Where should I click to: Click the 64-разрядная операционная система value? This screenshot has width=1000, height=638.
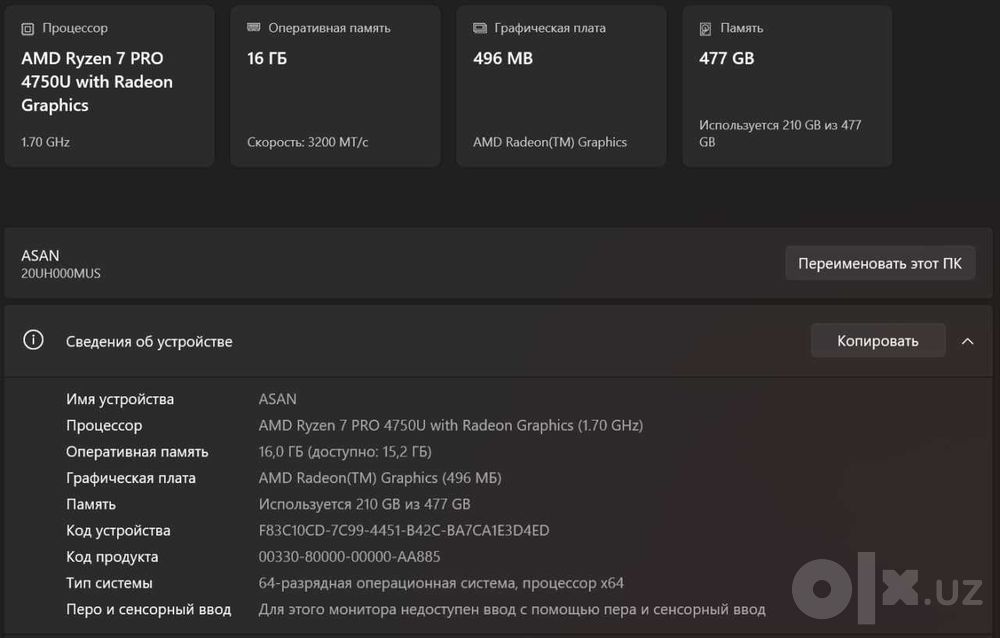point(441,582)
